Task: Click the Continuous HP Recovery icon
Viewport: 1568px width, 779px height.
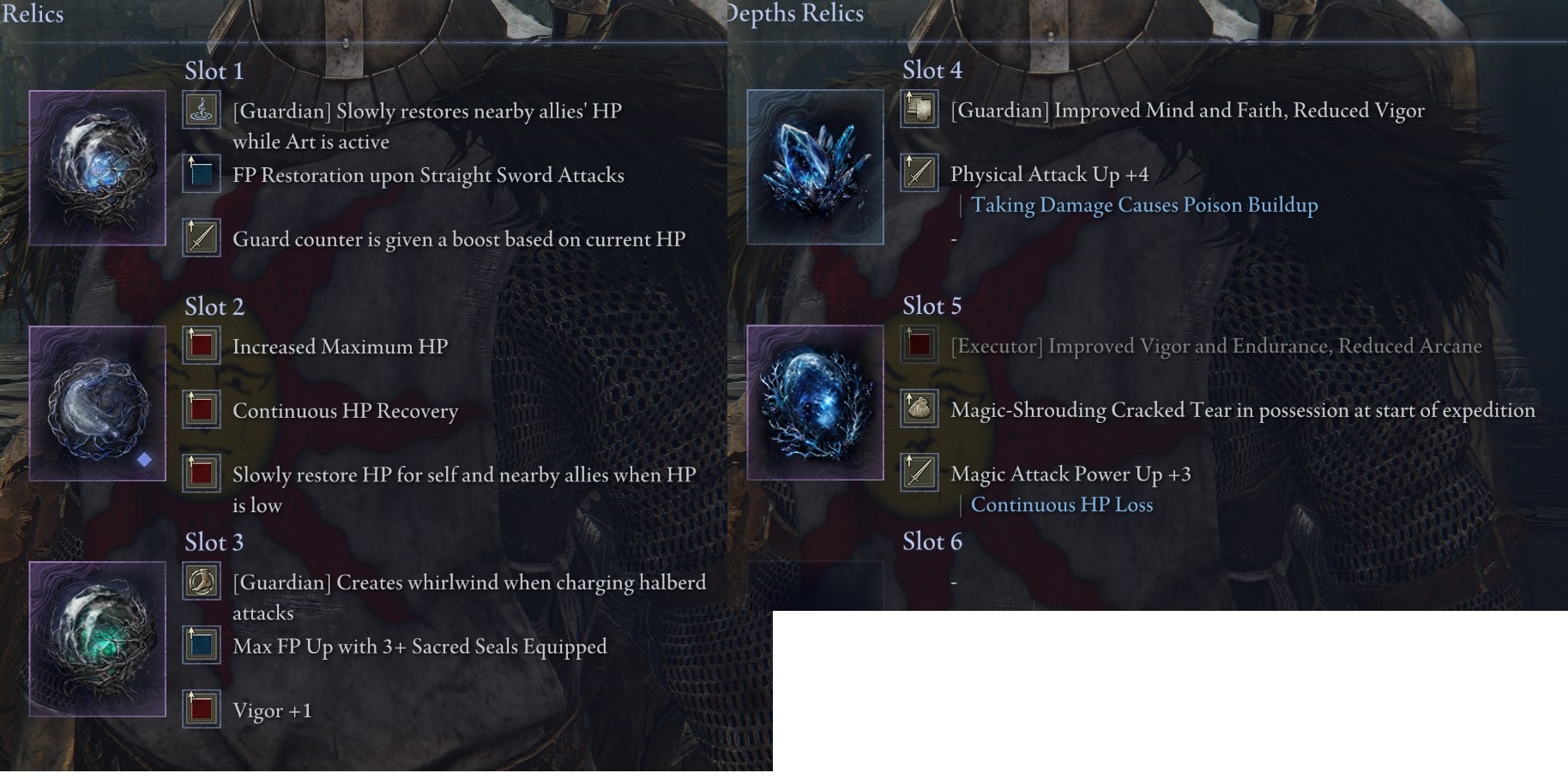Action: tap(202, 410)
